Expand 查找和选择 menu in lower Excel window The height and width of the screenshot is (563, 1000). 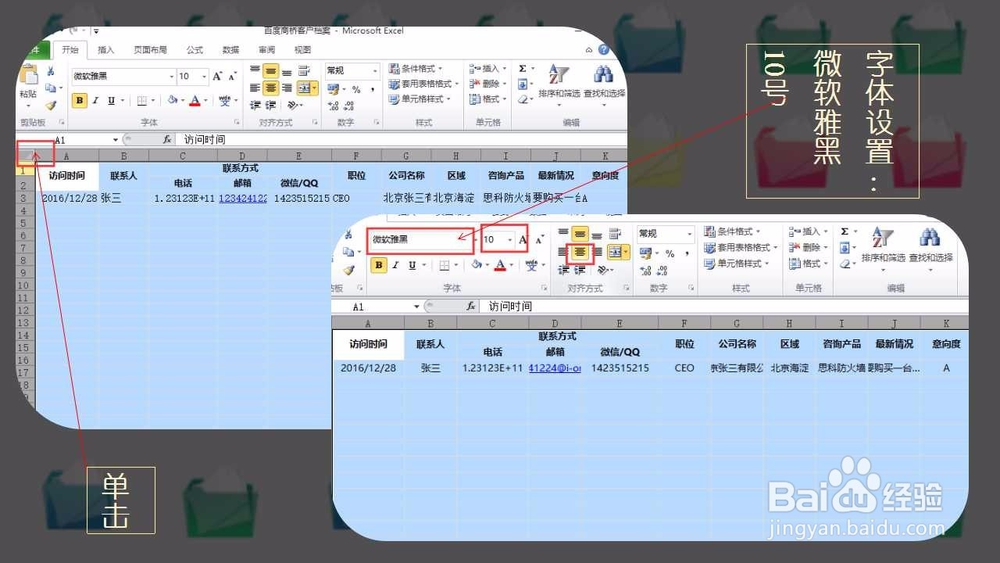930,247
